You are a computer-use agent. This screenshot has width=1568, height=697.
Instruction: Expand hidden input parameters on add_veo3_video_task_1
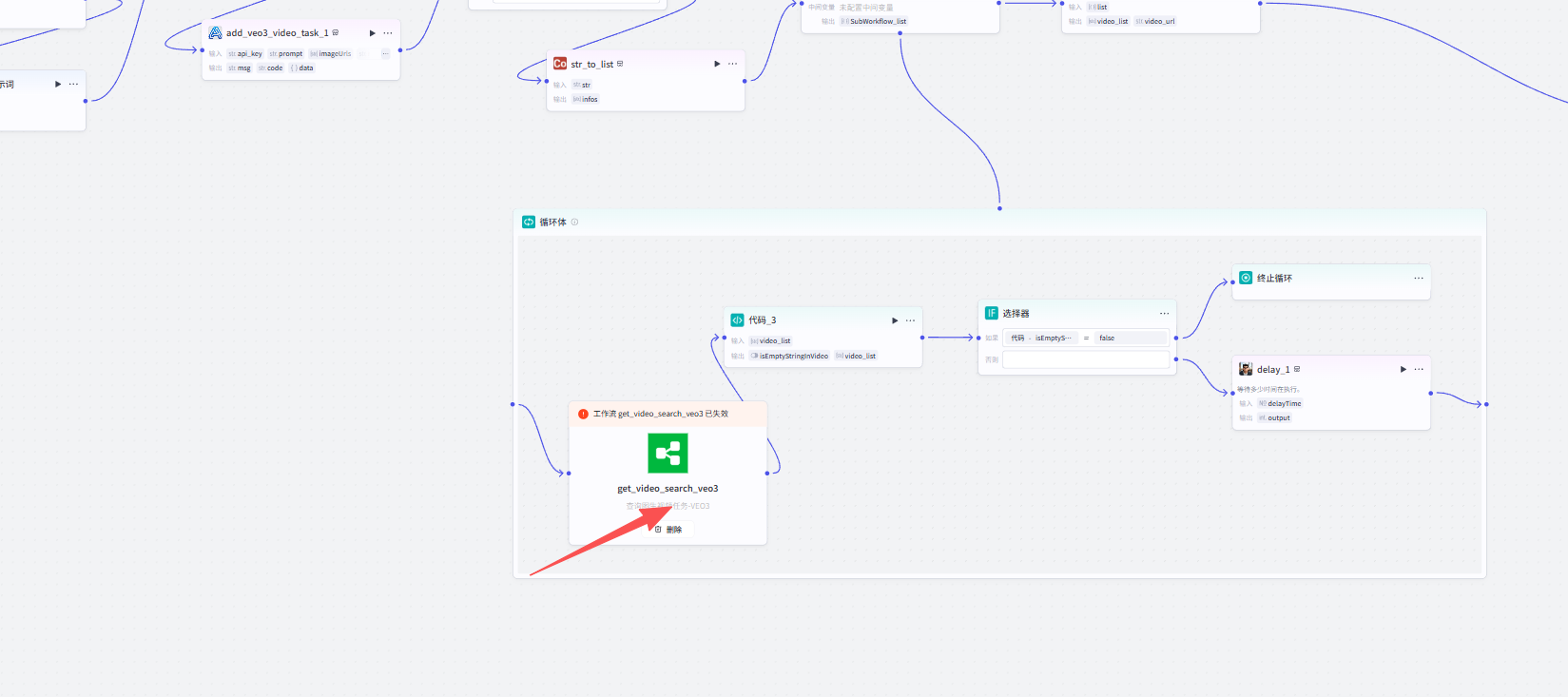[x=385, y=54]
